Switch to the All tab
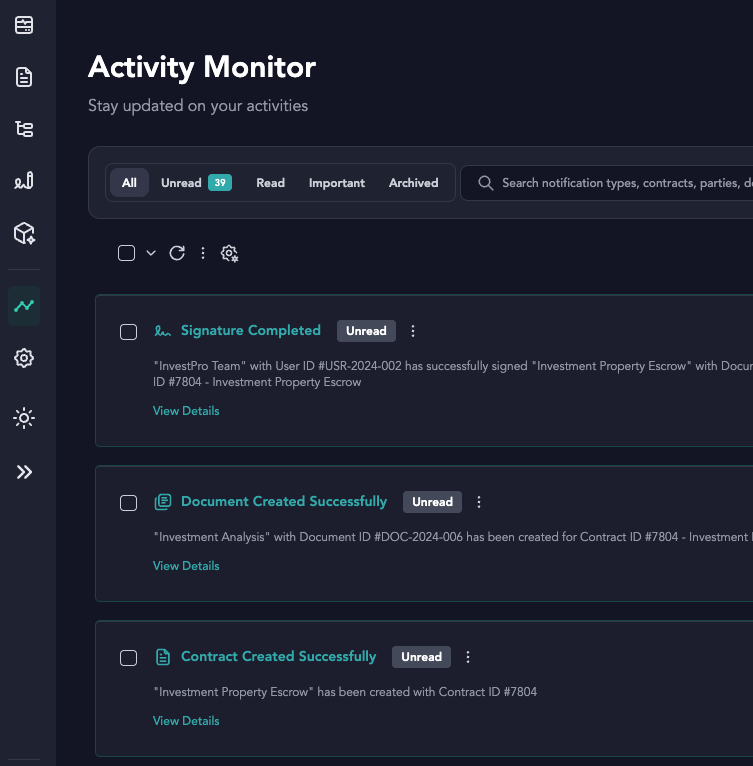Screen dimensions: 753x766 pos(129,183)
